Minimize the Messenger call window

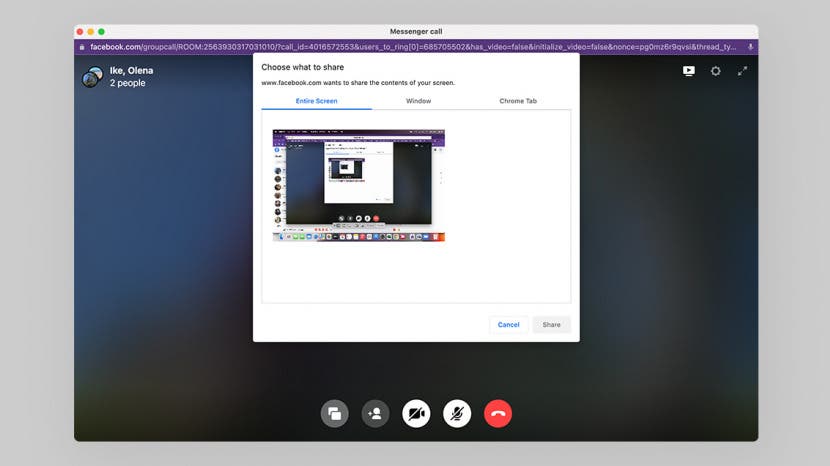(91, 32)
